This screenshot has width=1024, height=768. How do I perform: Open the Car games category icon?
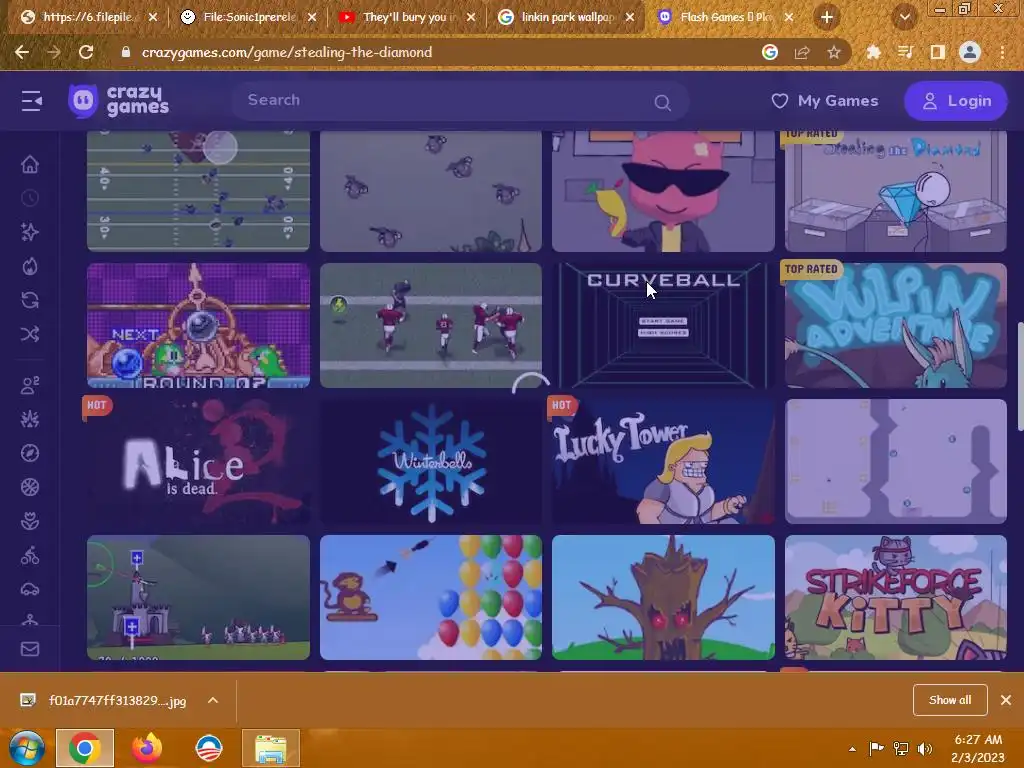click(30, 589)
